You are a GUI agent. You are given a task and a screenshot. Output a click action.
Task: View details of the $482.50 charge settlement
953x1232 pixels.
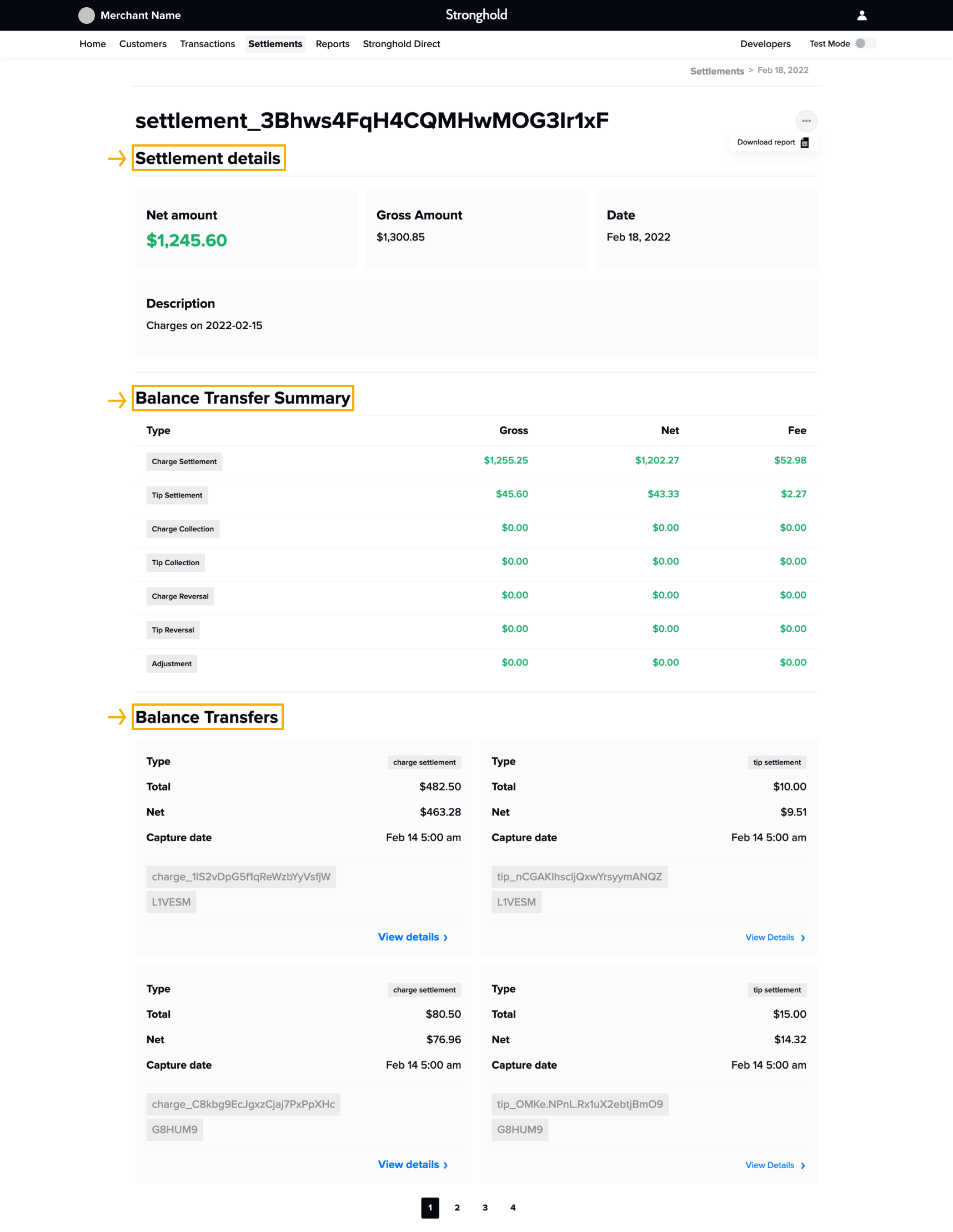pyautogui.click(x=413, y=937)
